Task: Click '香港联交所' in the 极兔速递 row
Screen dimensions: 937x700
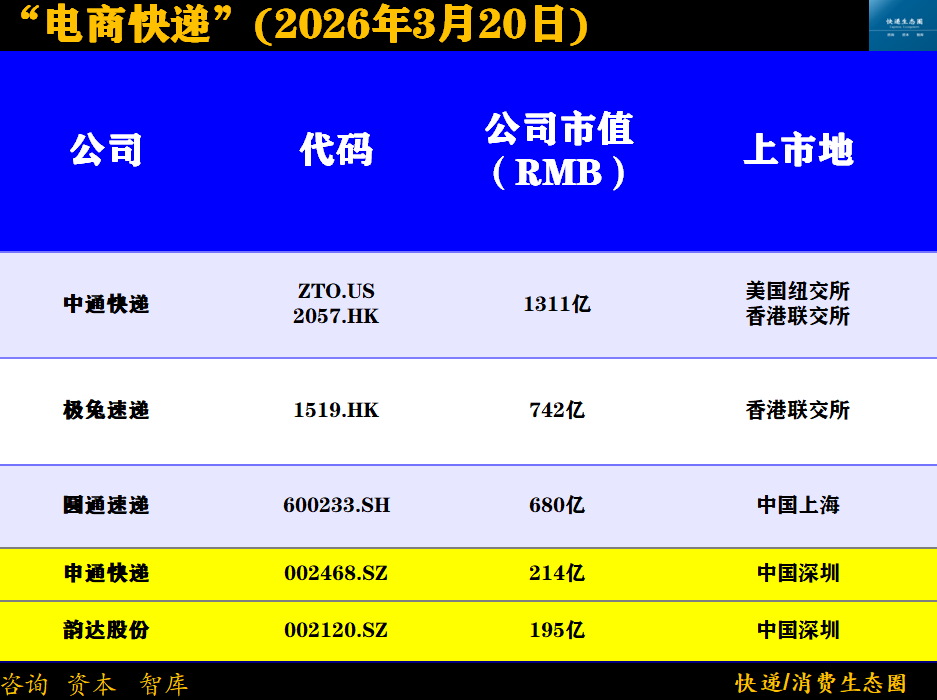Action: 798,410
